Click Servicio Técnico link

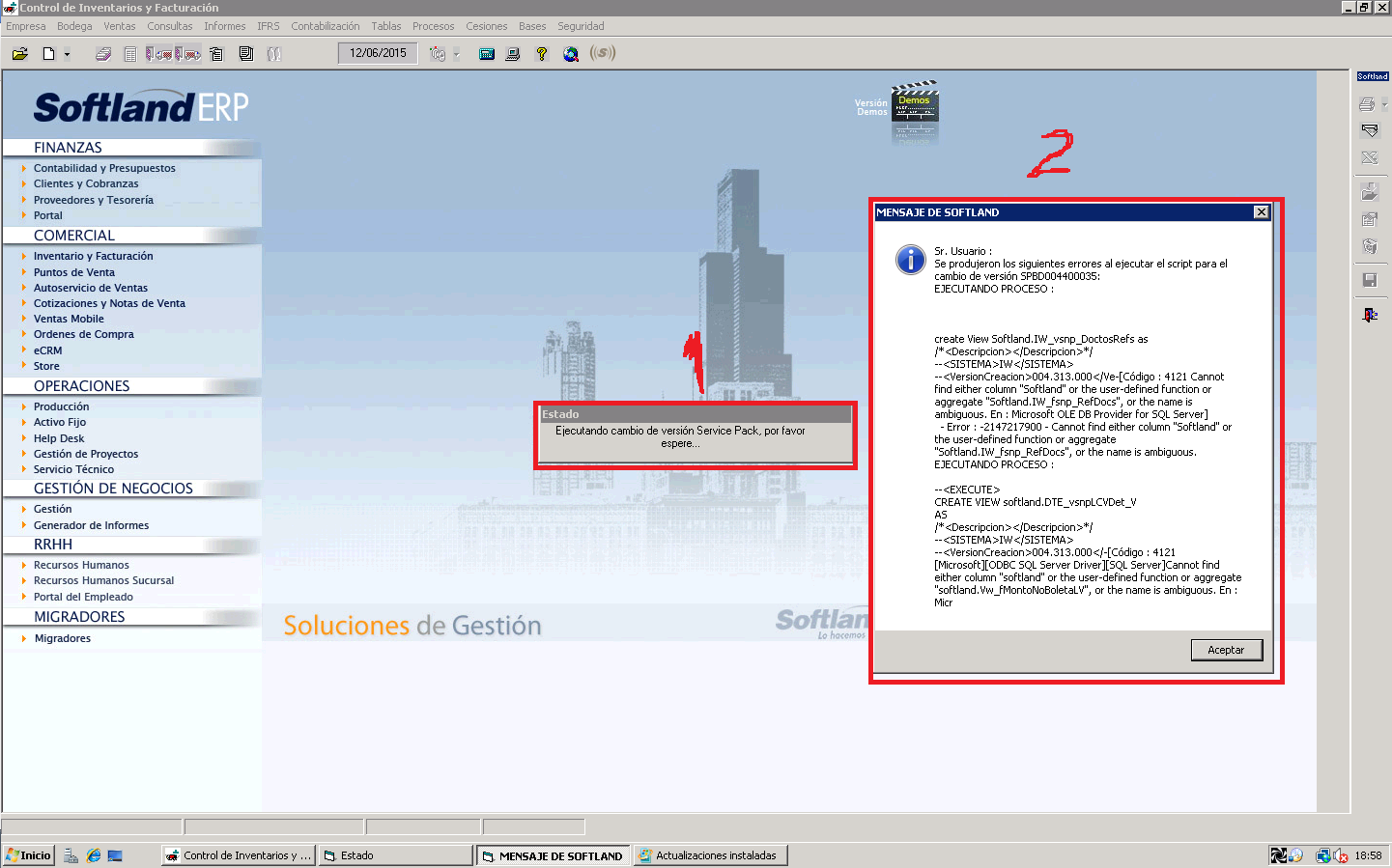[73, 469]
